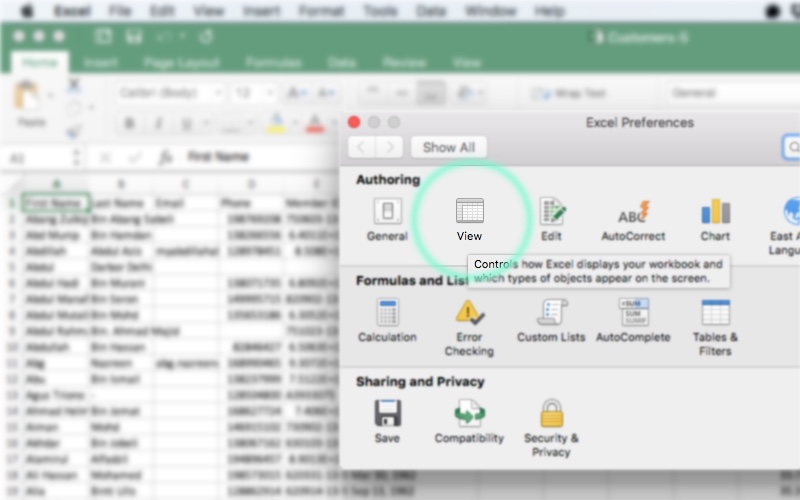Open the Edit preferences pane

tap(552, 219)
